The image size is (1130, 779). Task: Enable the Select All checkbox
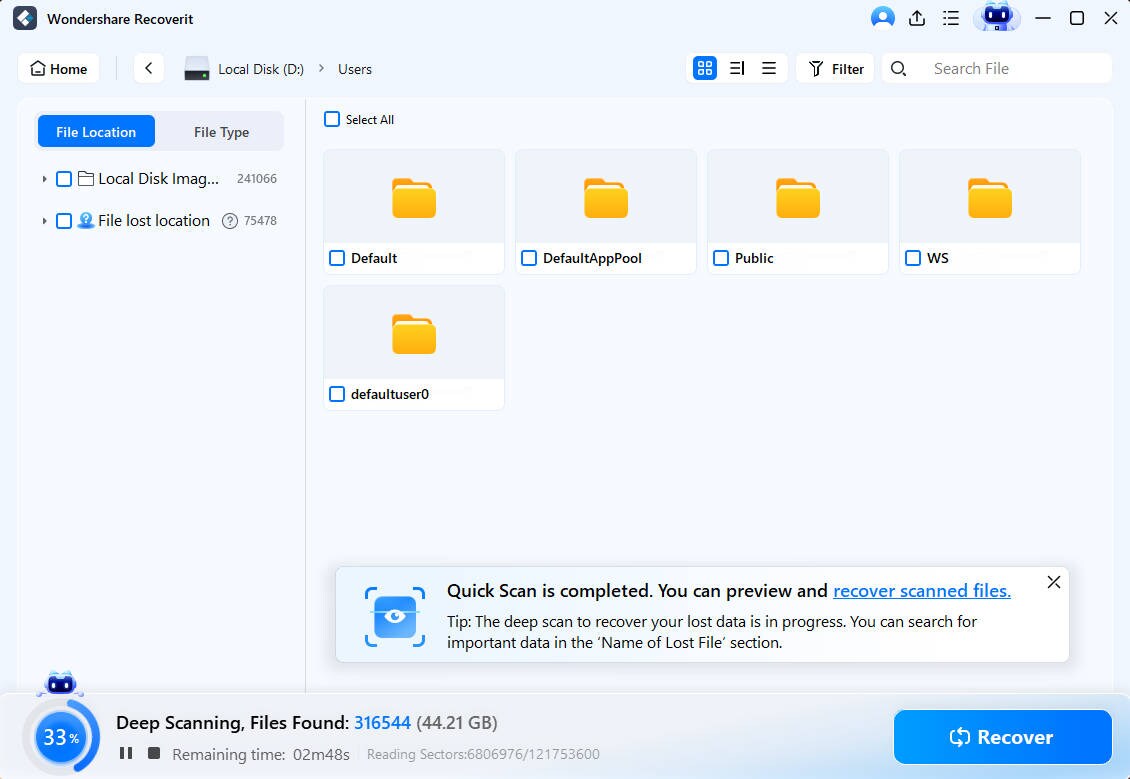click(x=331, y=118)
